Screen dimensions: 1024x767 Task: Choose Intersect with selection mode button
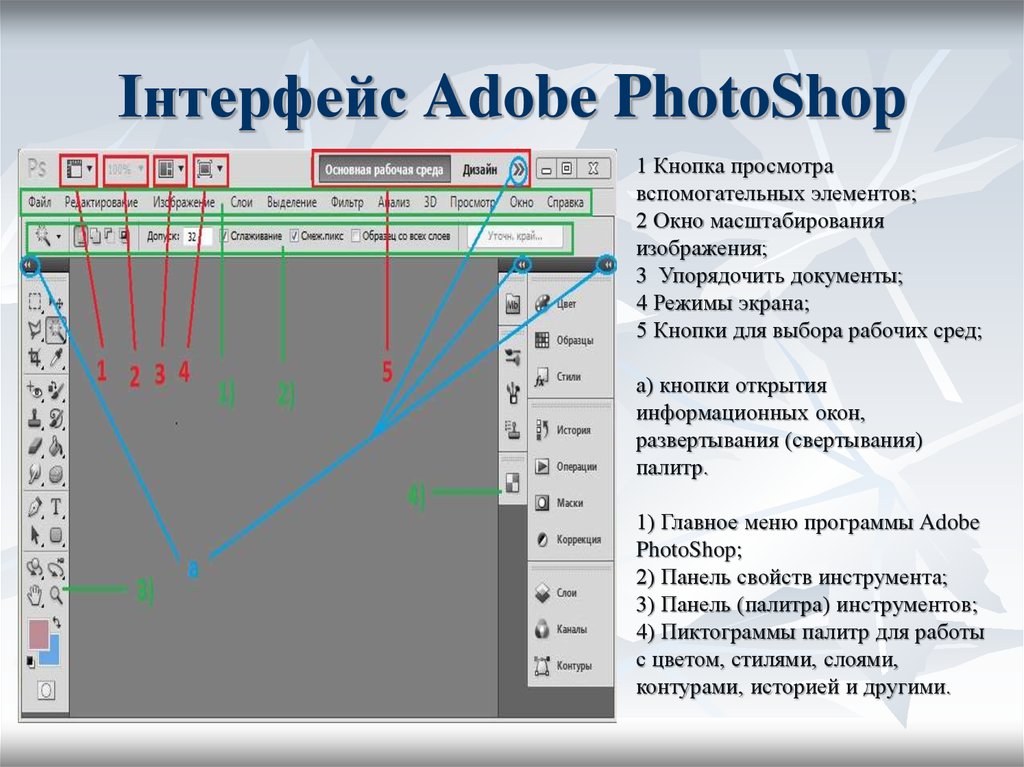click(x=124, y=236)
